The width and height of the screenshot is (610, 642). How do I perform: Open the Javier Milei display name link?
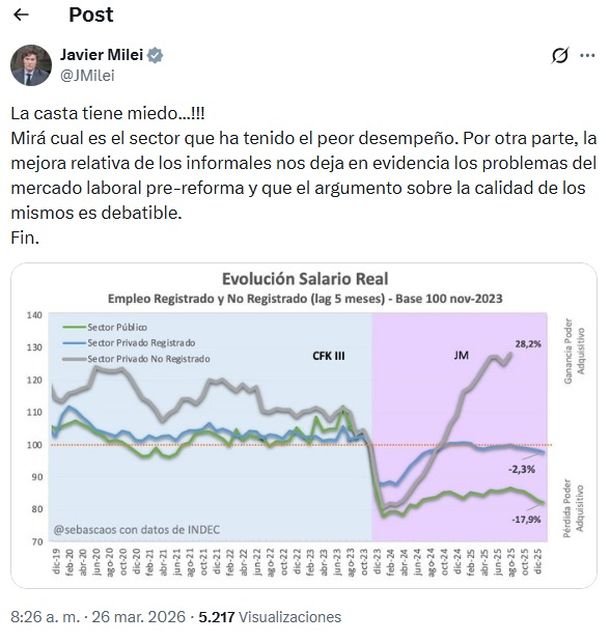[x=103, y=55]
